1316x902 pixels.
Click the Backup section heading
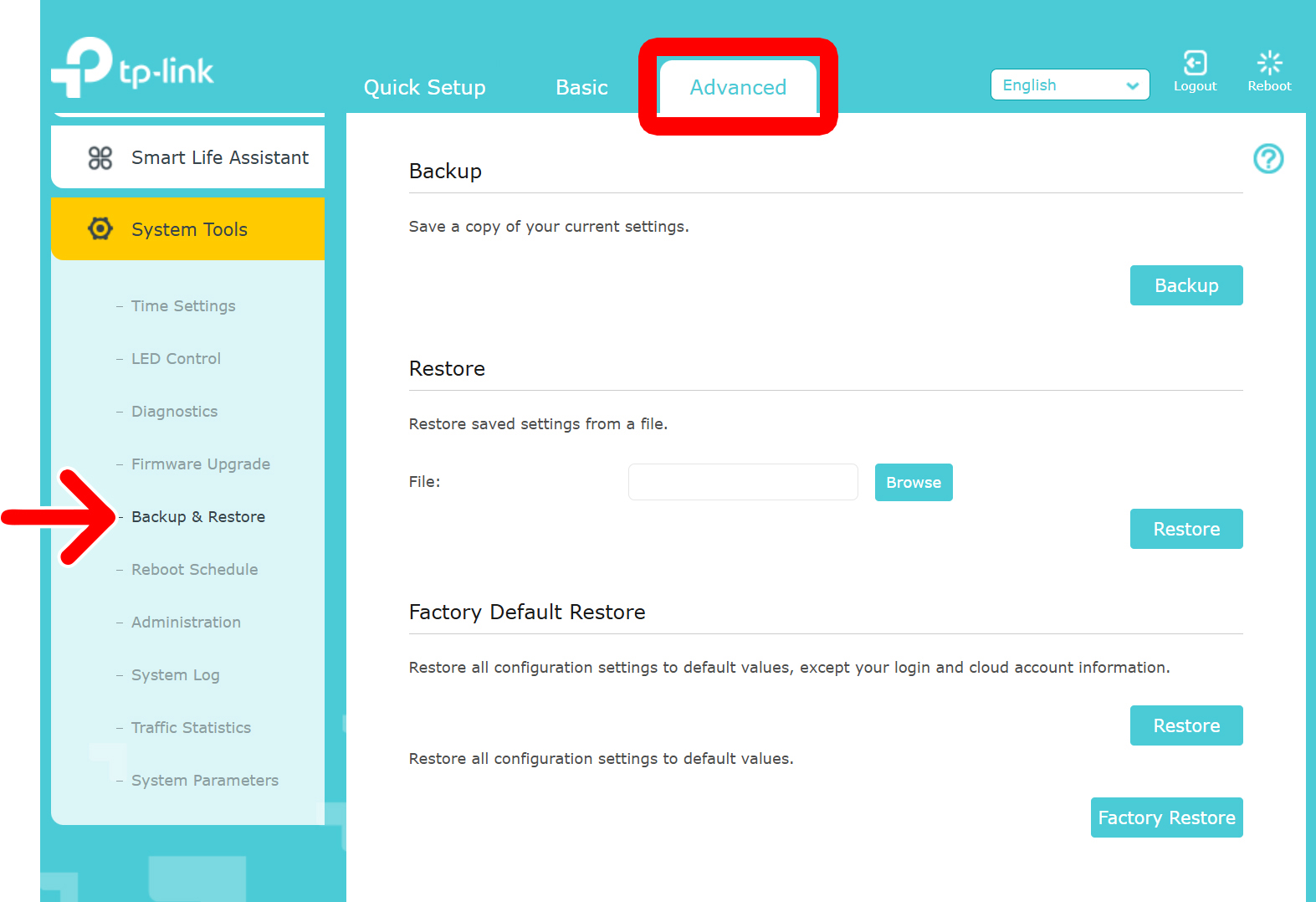445,172
